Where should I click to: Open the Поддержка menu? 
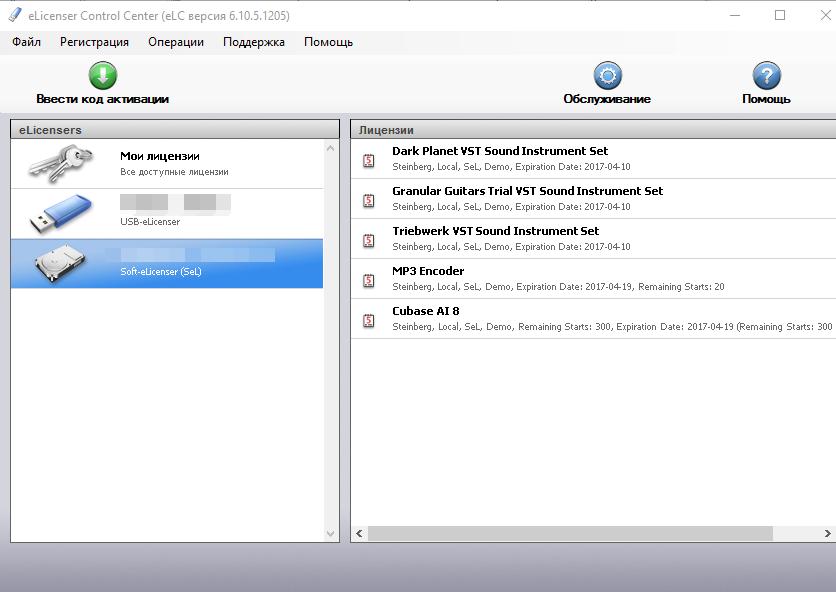click(x=254, y=42)
